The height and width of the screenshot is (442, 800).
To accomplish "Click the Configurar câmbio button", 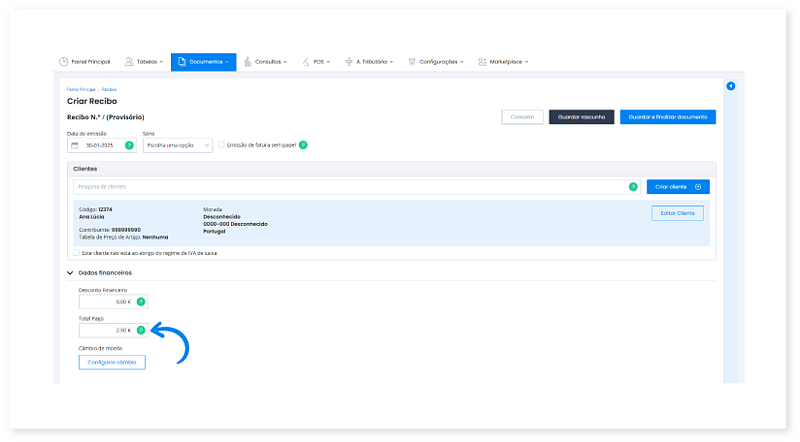I will 112,362.
